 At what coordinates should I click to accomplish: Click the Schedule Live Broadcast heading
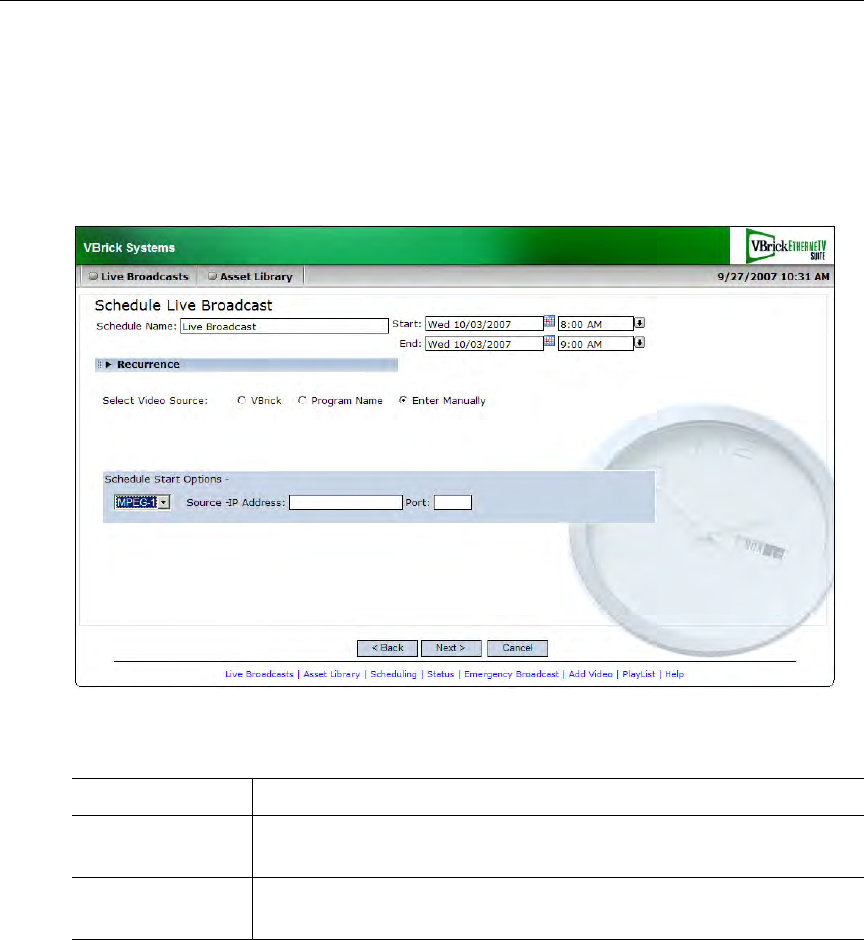(183, 305)
